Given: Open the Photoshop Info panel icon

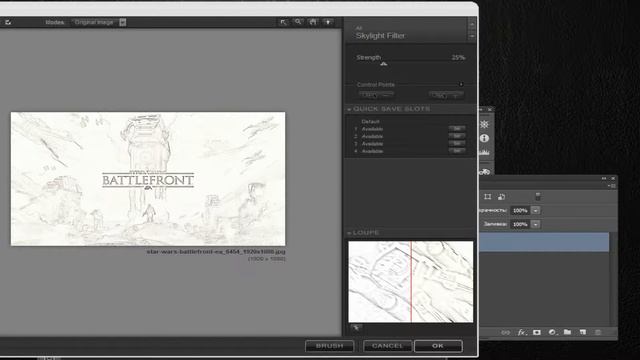Looking at the screenshot, I should 484,138.
